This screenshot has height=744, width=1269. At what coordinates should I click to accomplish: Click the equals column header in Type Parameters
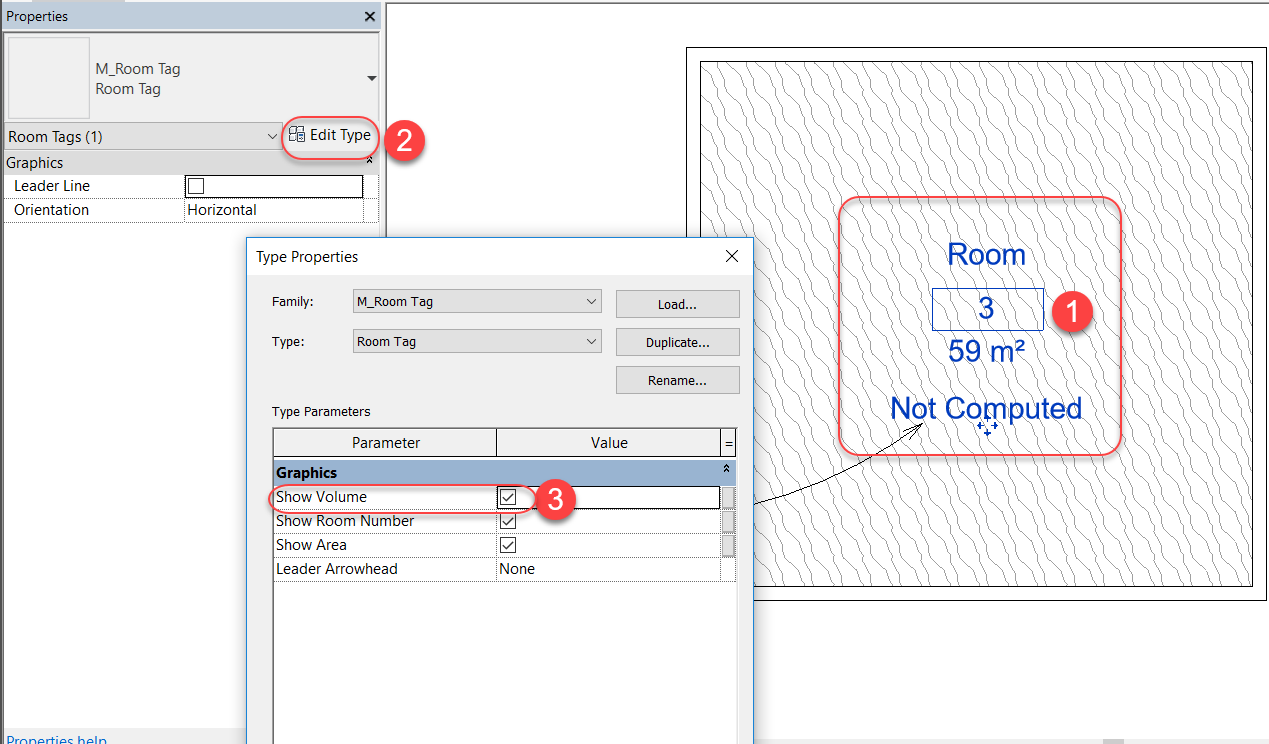pyautogui.click(x=727, y=442)
